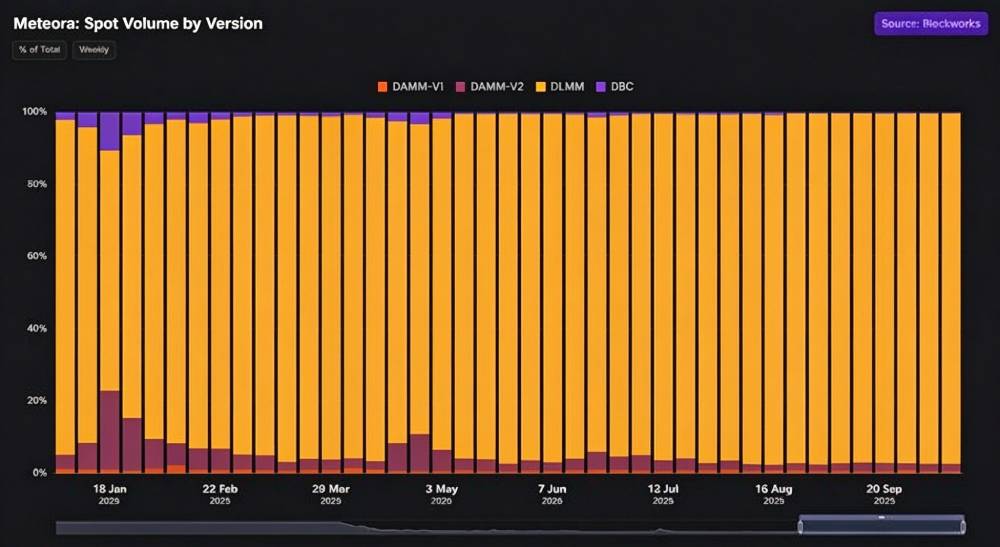Click the 29 Mar bar

point(331,293)
